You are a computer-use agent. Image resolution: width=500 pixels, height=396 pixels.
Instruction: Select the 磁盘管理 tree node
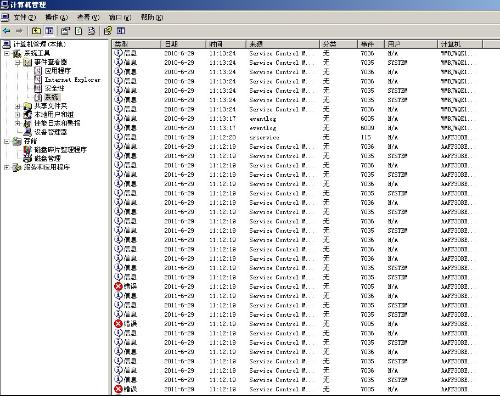pos(47,158)
